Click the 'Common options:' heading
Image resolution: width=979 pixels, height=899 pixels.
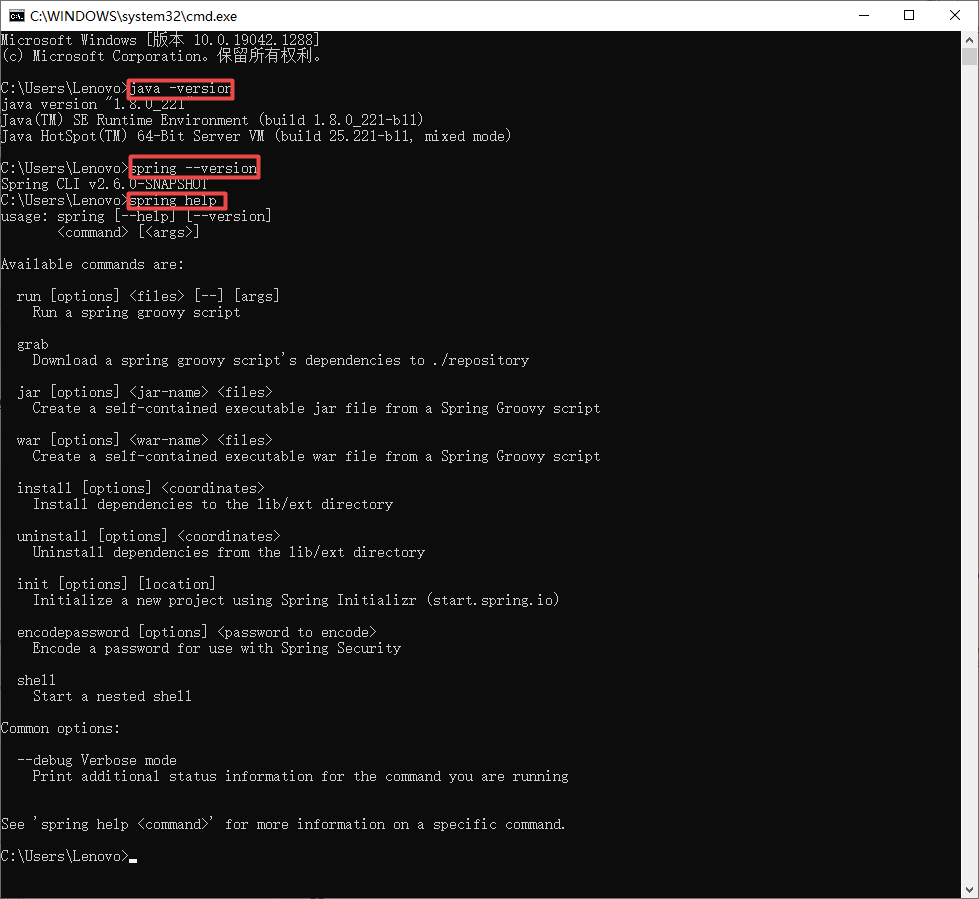pyautogui.click(x=60, y=729)
